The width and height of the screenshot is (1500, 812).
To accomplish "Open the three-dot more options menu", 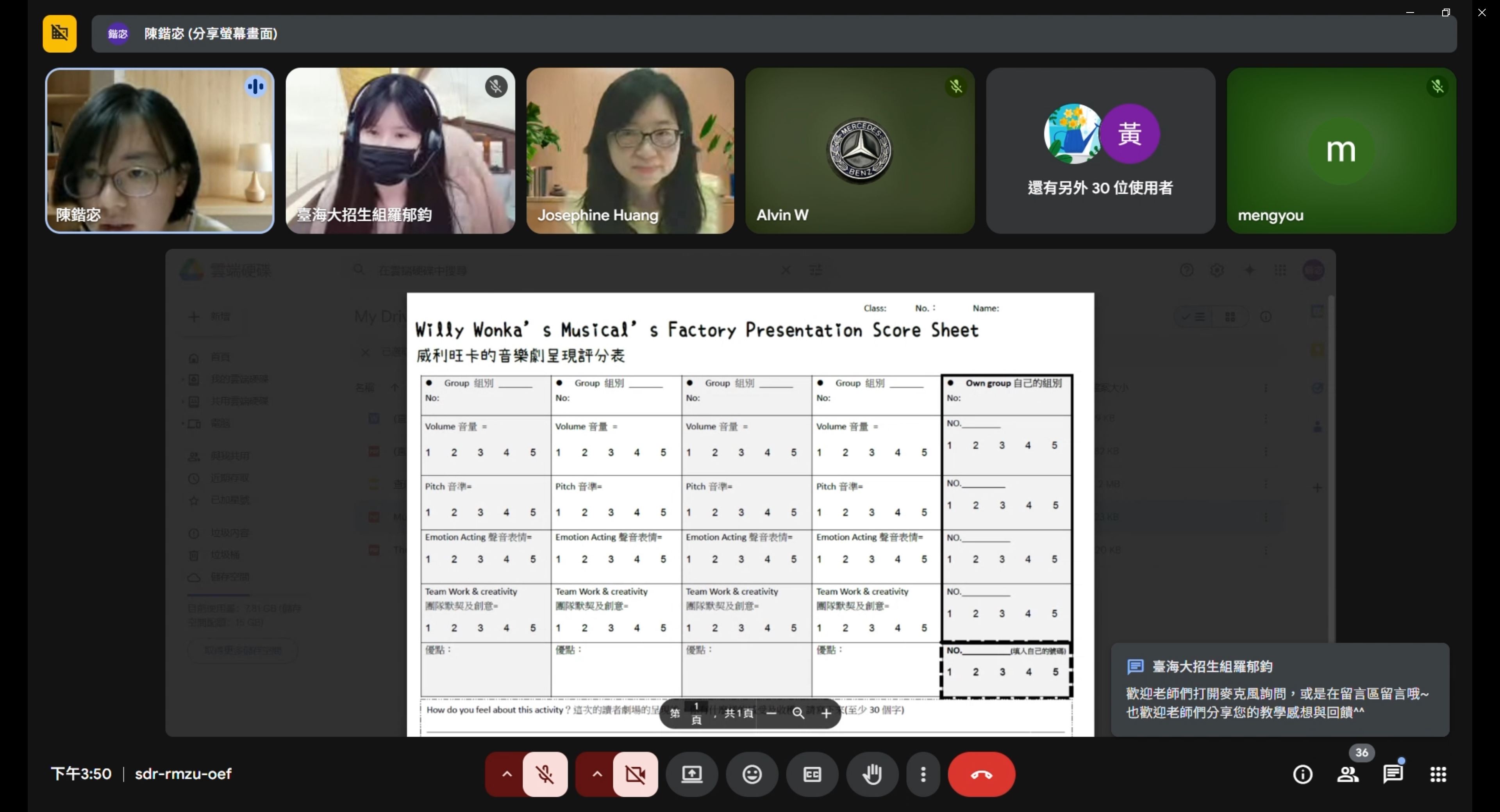I will click(923, 774).
